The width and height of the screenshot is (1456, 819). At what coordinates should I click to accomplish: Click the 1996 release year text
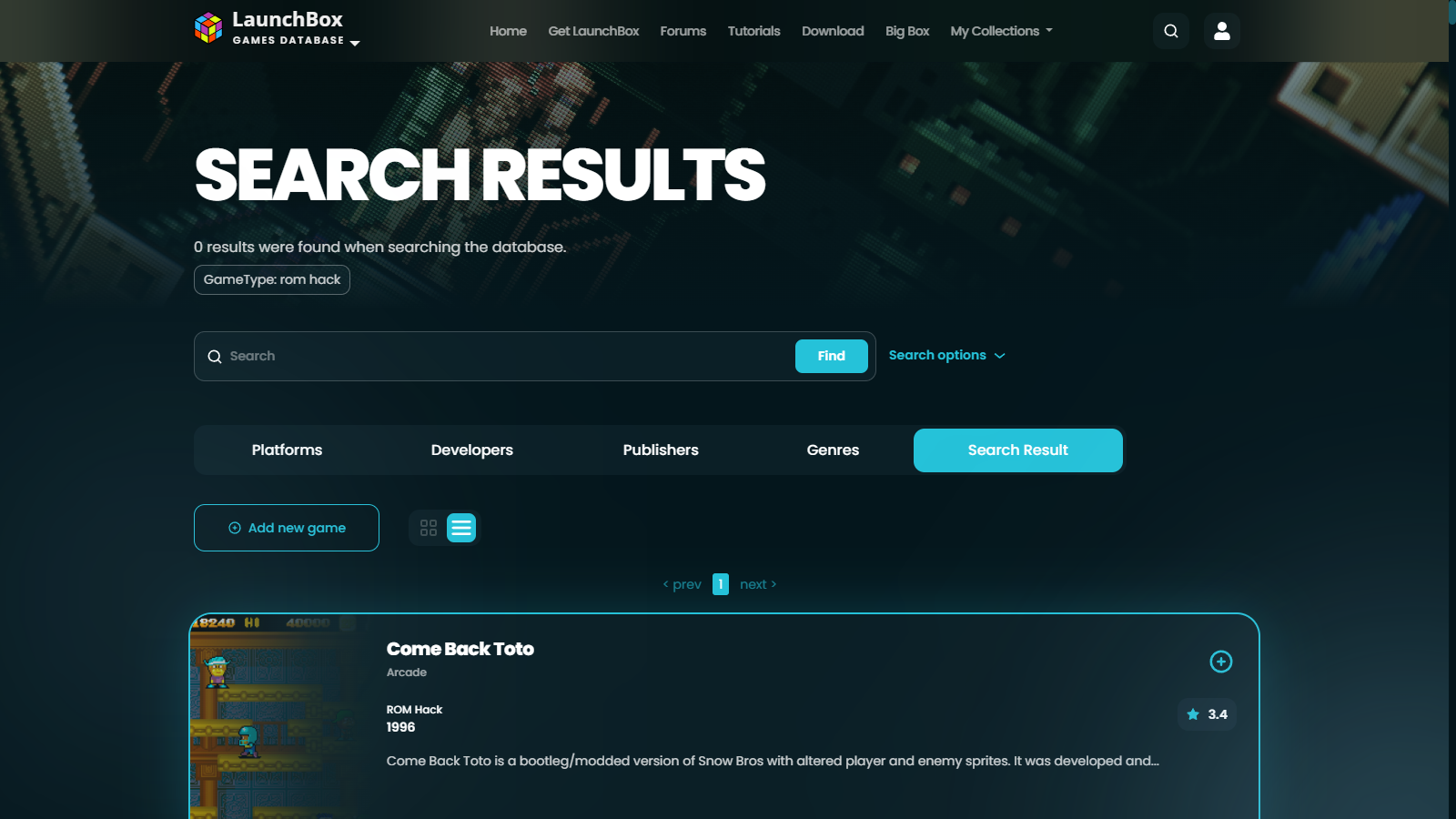tap(400, 727)
